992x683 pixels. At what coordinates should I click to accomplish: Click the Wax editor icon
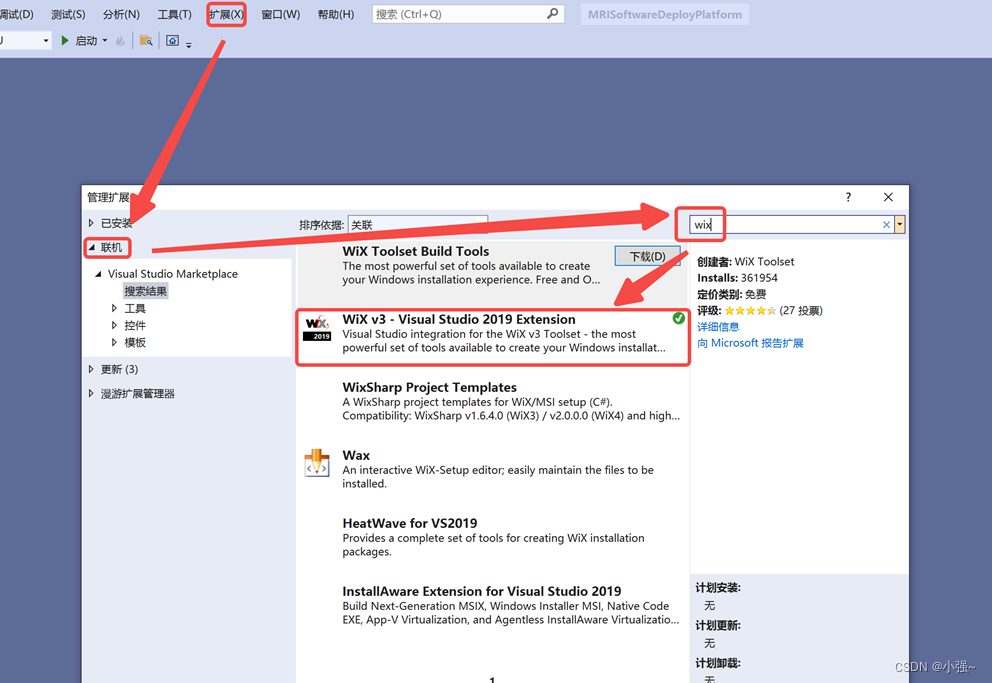point(317,463)
